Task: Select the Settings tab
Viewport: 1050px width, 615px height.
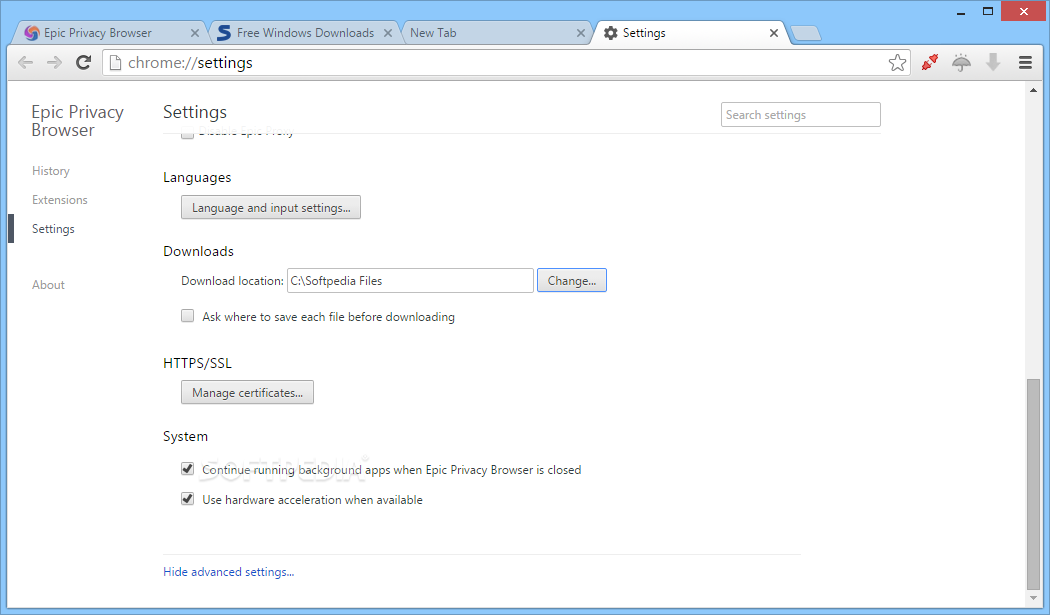Action: 690,33
